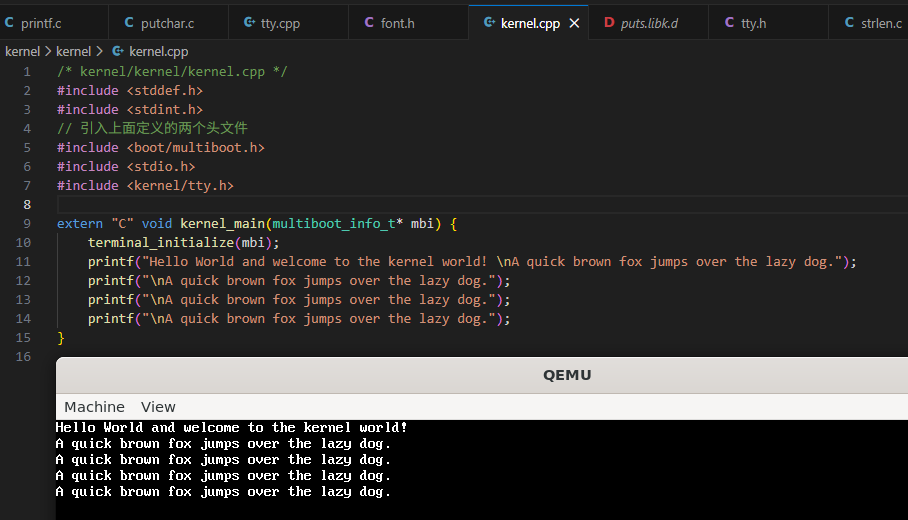Switch to the putchar.c tab
The image size is (908, 520).
click(x=167, y=22)
